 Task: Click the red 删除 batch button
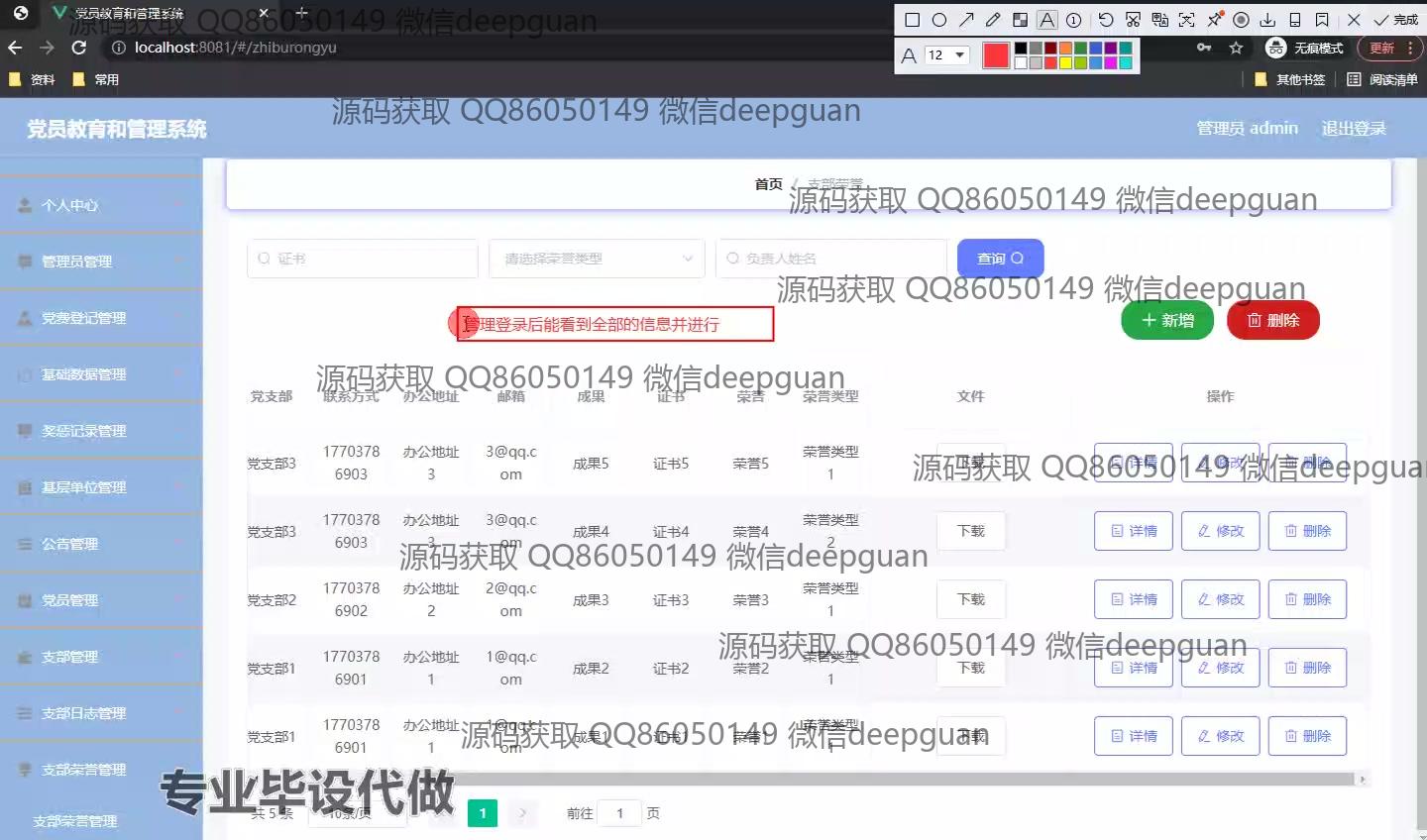[1273, 320]
